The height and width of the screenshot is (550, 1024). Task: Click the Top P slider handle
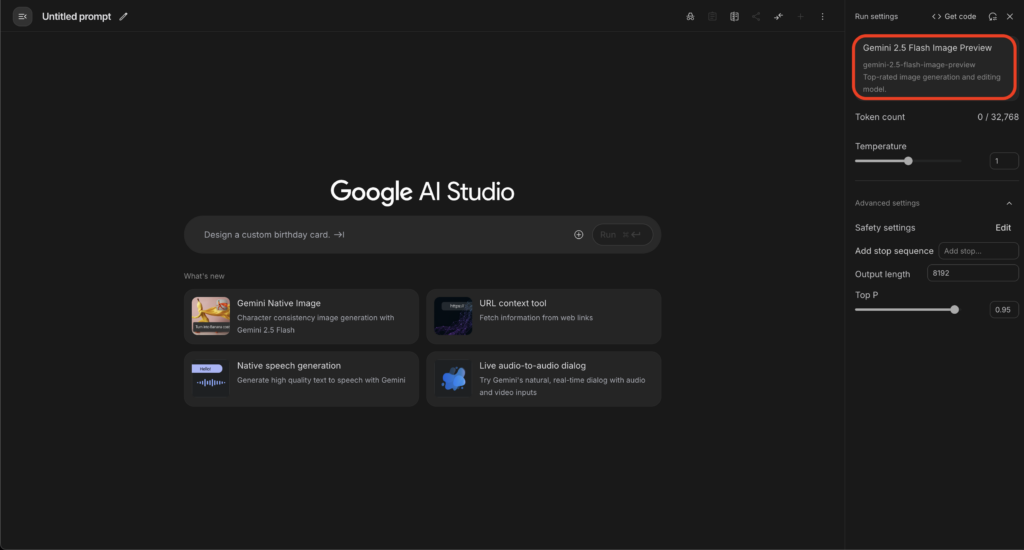coord(954,310)
